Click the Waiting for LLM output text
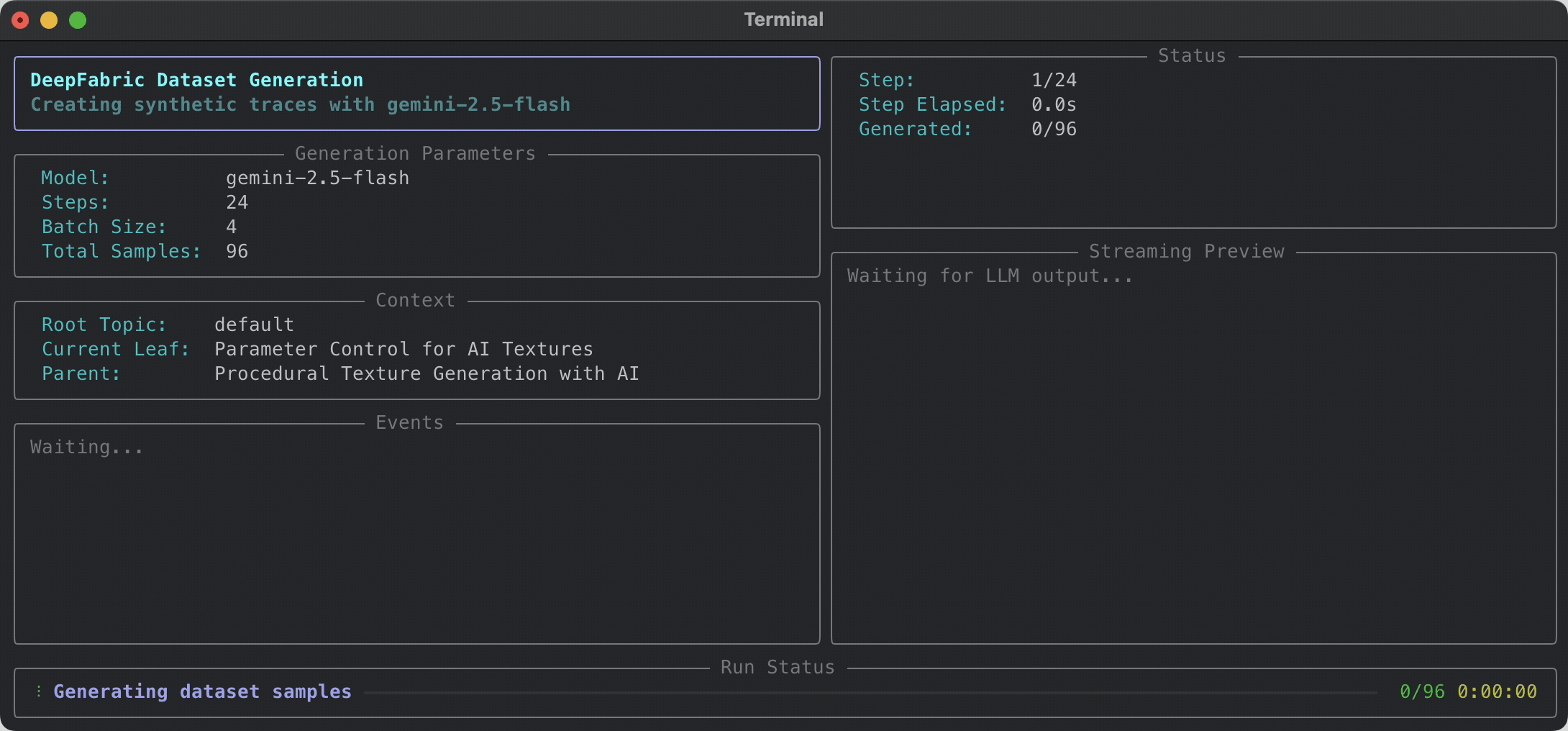 click(x=990, y=276)
